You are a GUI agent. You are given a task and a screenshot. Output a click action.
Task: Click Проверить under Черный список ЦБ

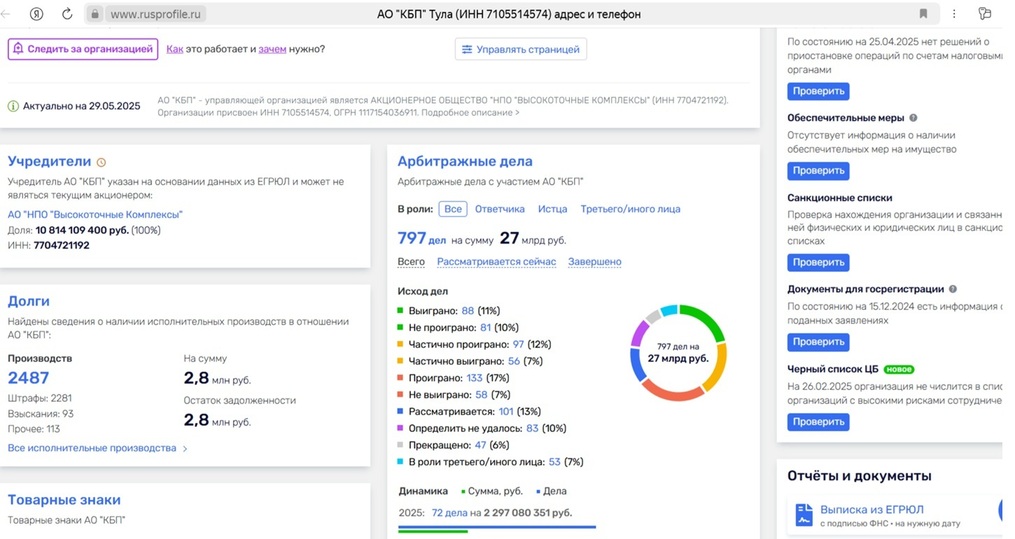[x=818, y=422]
